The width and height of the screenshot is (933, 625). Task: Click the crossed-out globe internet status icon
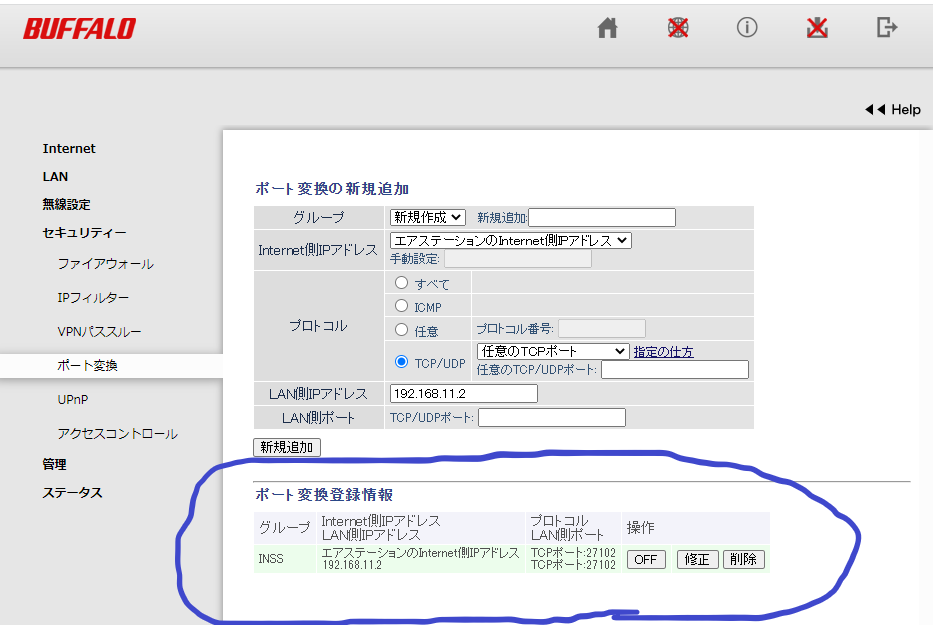click(x=678, y=27)
